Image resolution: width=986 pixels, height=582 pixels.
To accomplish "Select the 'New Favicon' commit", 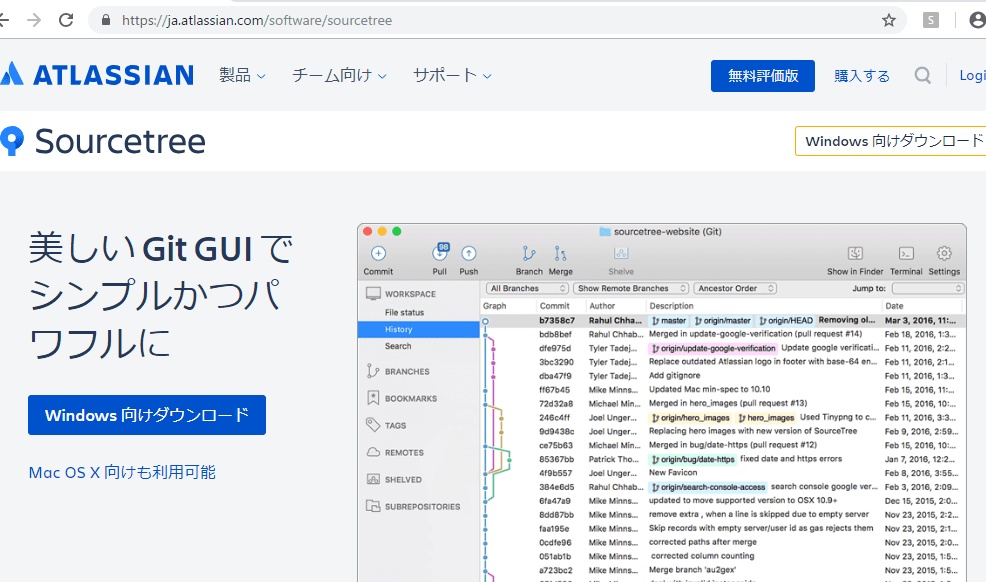I will tap(721, 473).
